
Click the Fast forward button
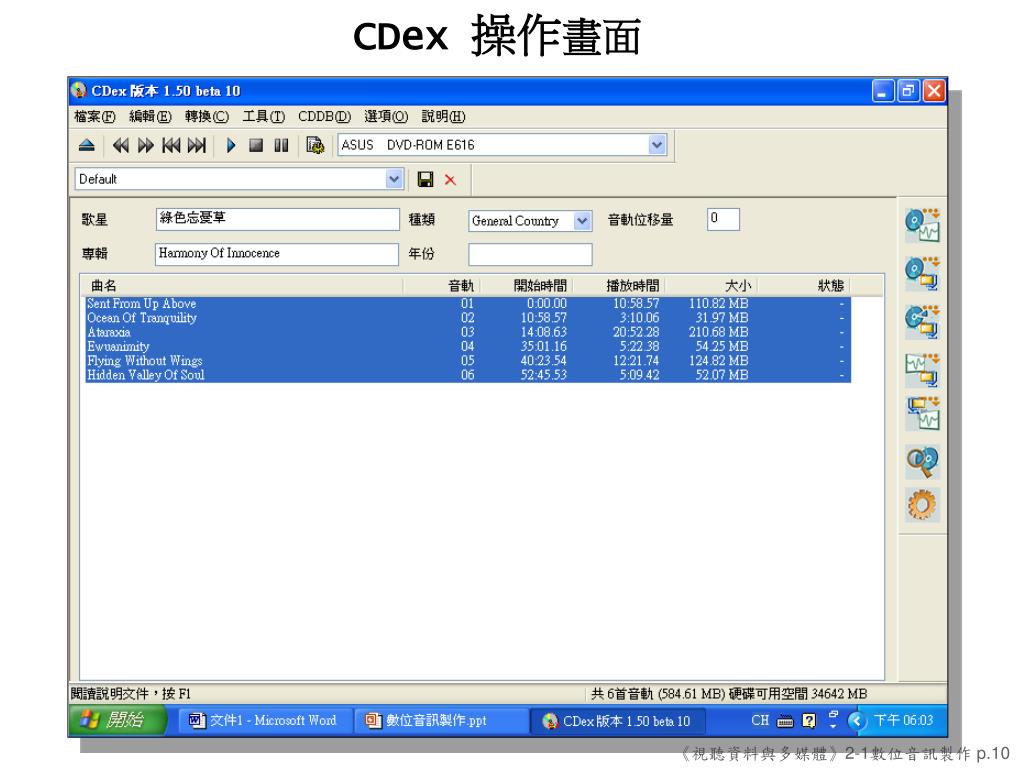pyautogui.click(x=146, y=145)
